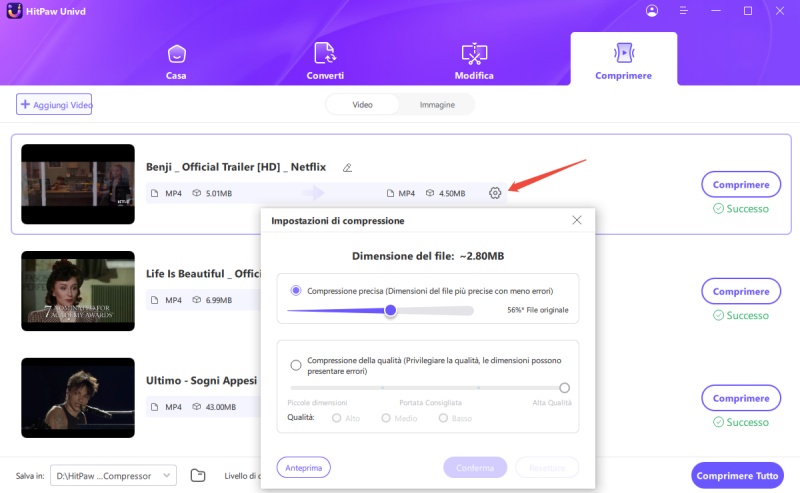Click Comprimere button for Benji trailer
Screen dimensions: 800x493
point(741,184)
